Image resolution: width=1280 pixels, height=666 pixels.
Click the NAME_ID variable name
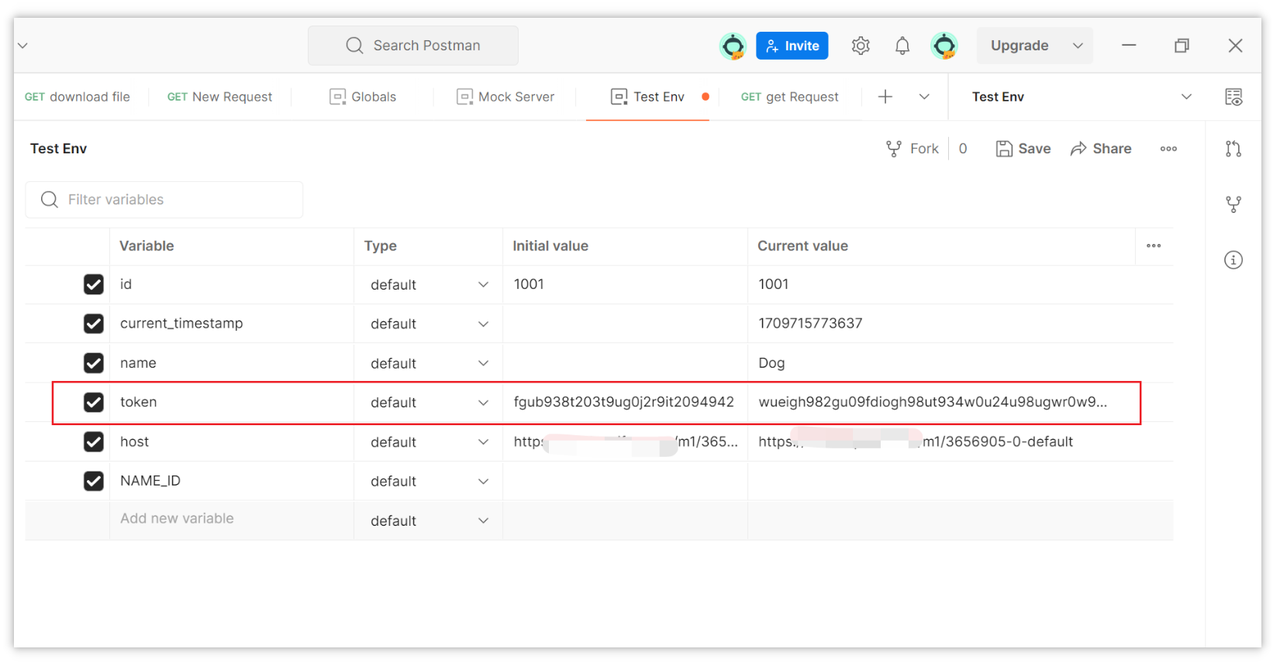pyautogui.click(x=151, y=481)
